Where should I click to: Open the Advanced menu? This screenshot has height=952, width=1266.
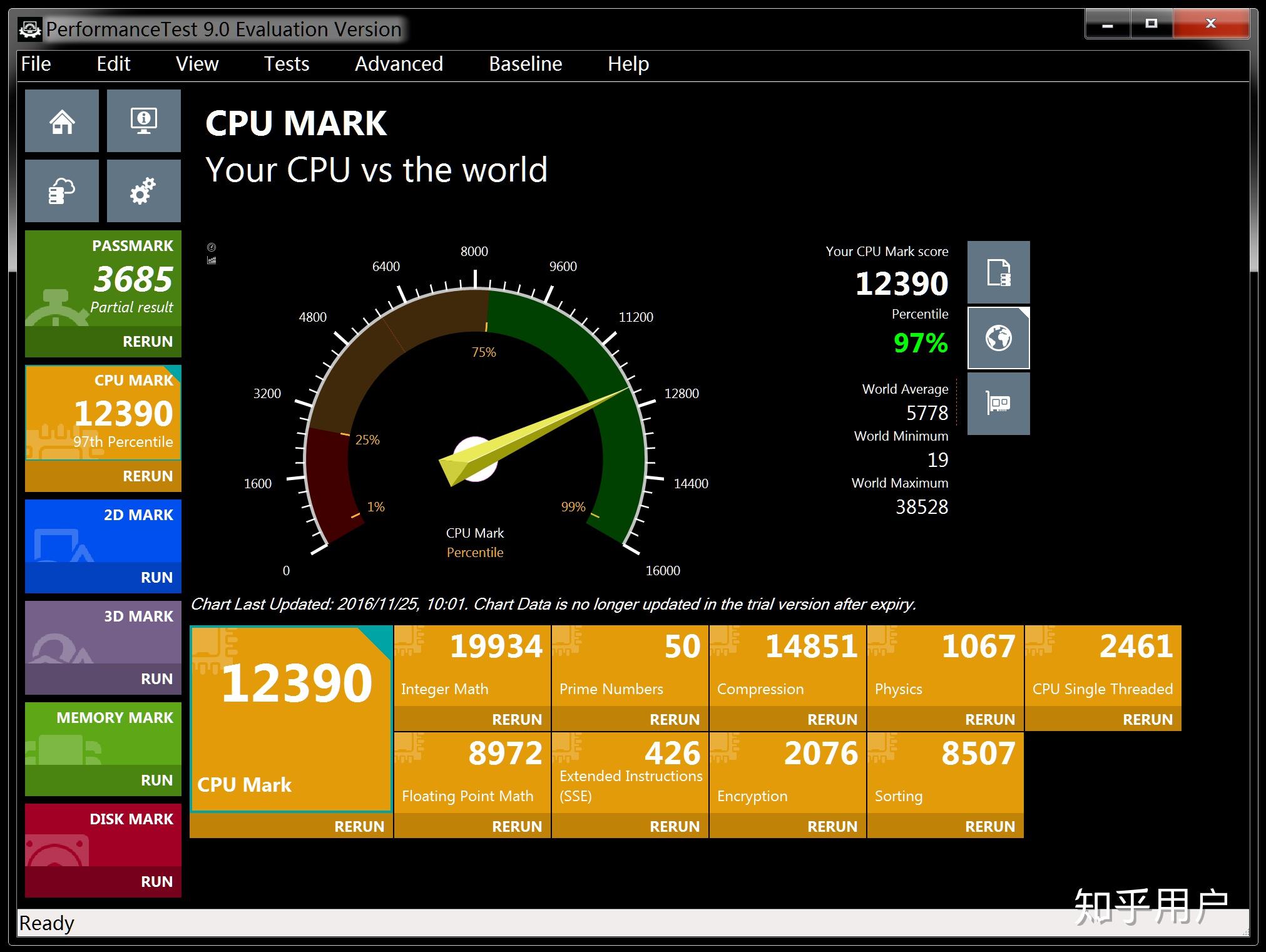399,64
